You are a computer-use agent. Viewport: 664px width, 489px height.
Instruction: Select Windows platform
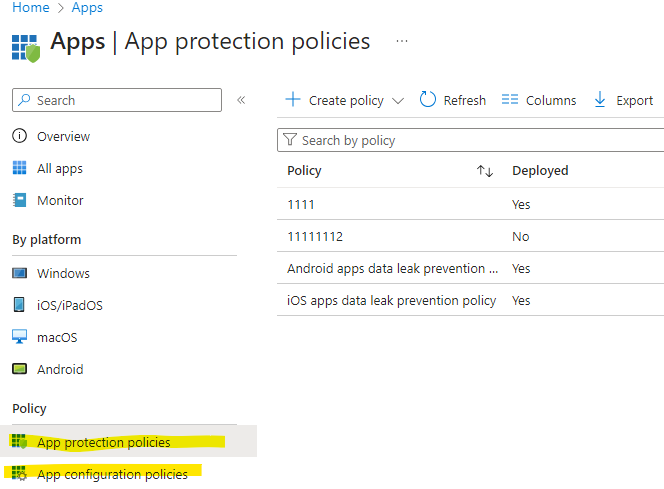click(x=63, y=274)
